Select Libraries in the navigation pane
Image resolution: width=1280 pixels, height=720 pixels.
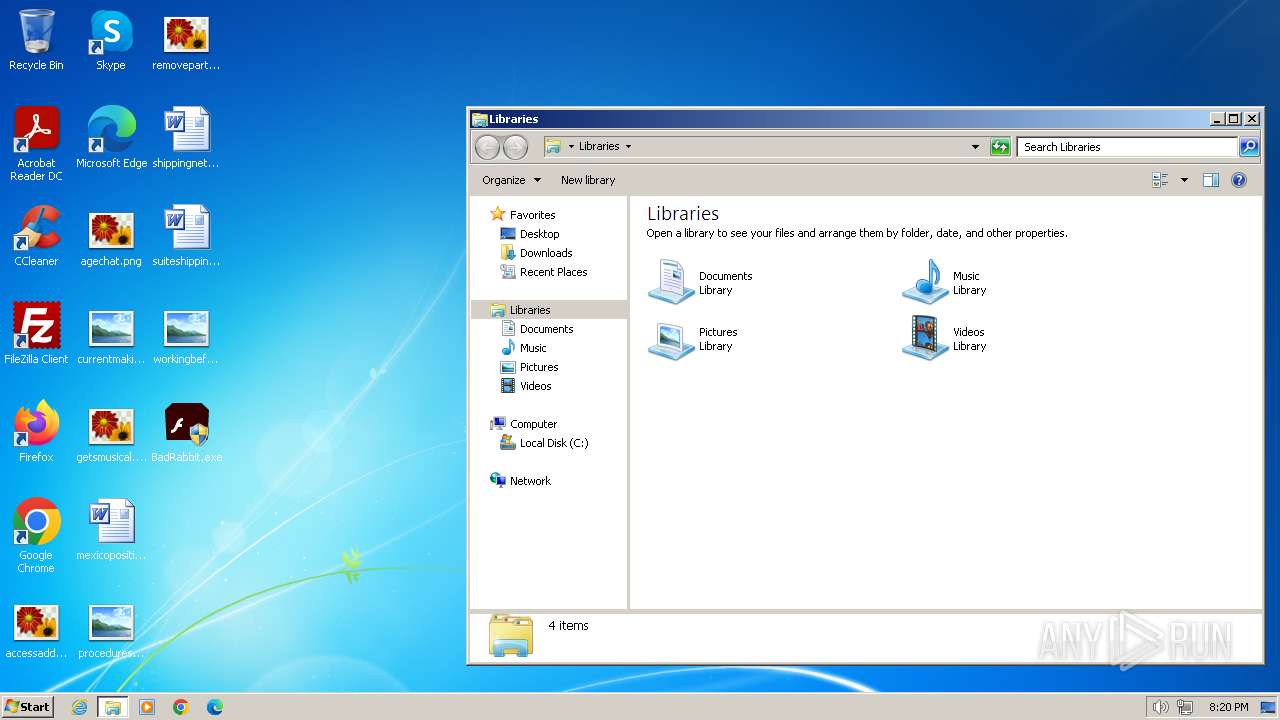click(x=549, y=310)
